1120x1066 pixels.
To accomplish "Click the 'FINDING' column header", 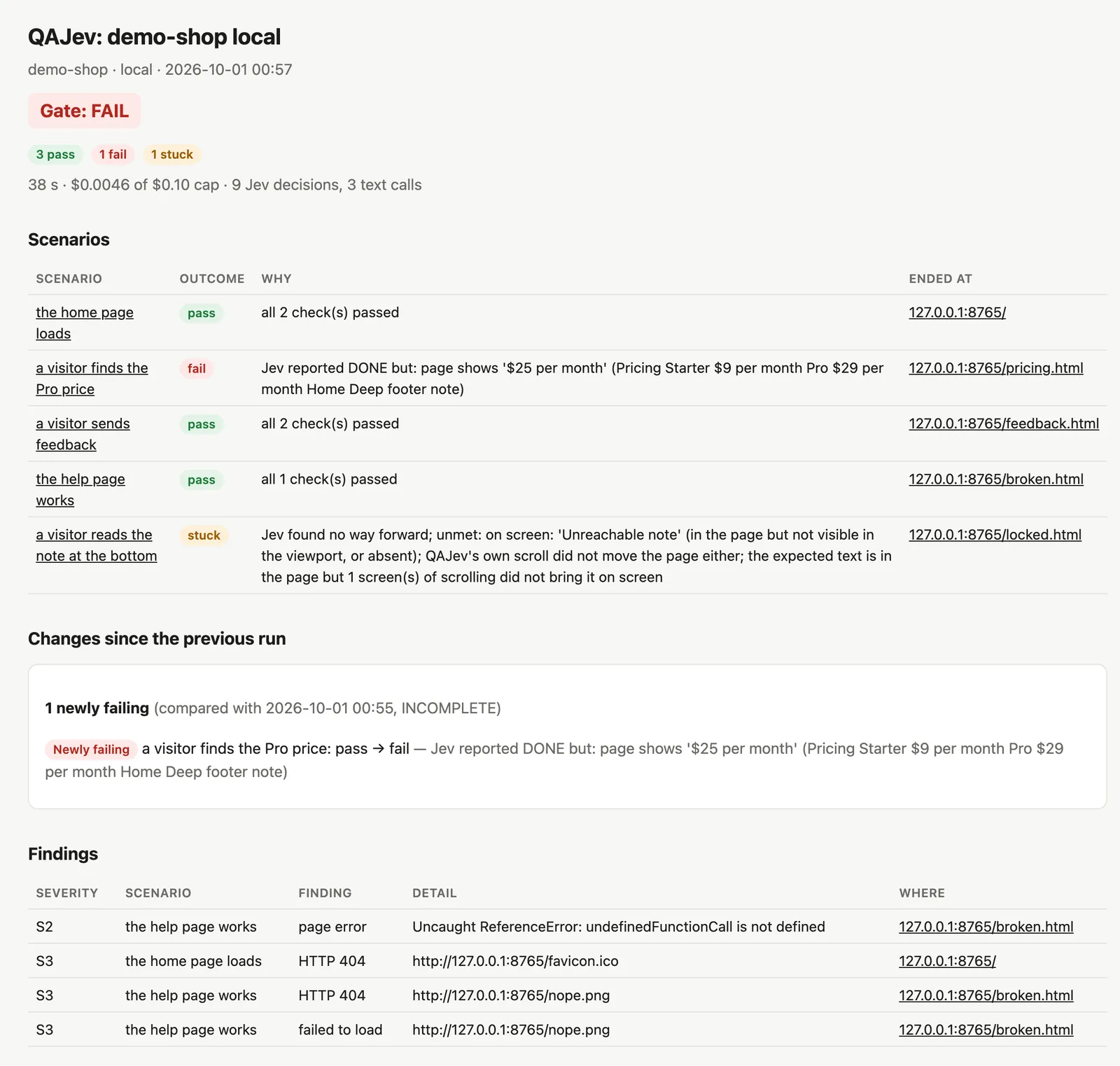I will tap(325, 893).
